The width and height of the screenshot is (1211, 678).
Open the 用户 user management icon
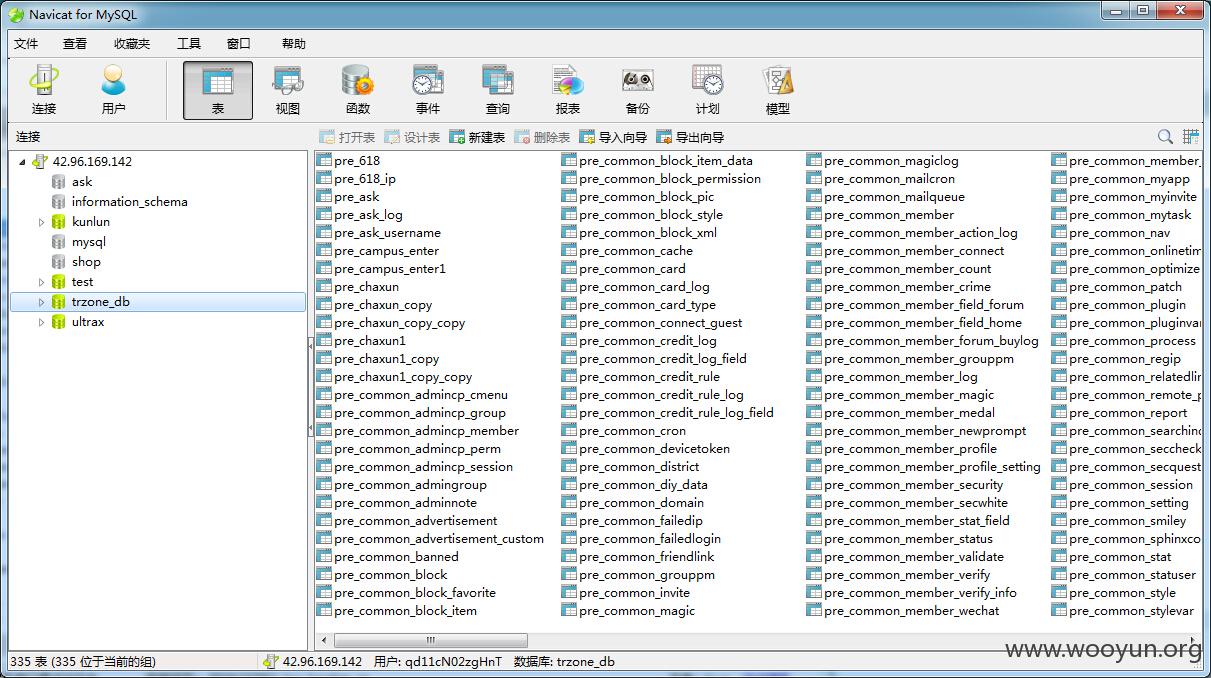113,90
